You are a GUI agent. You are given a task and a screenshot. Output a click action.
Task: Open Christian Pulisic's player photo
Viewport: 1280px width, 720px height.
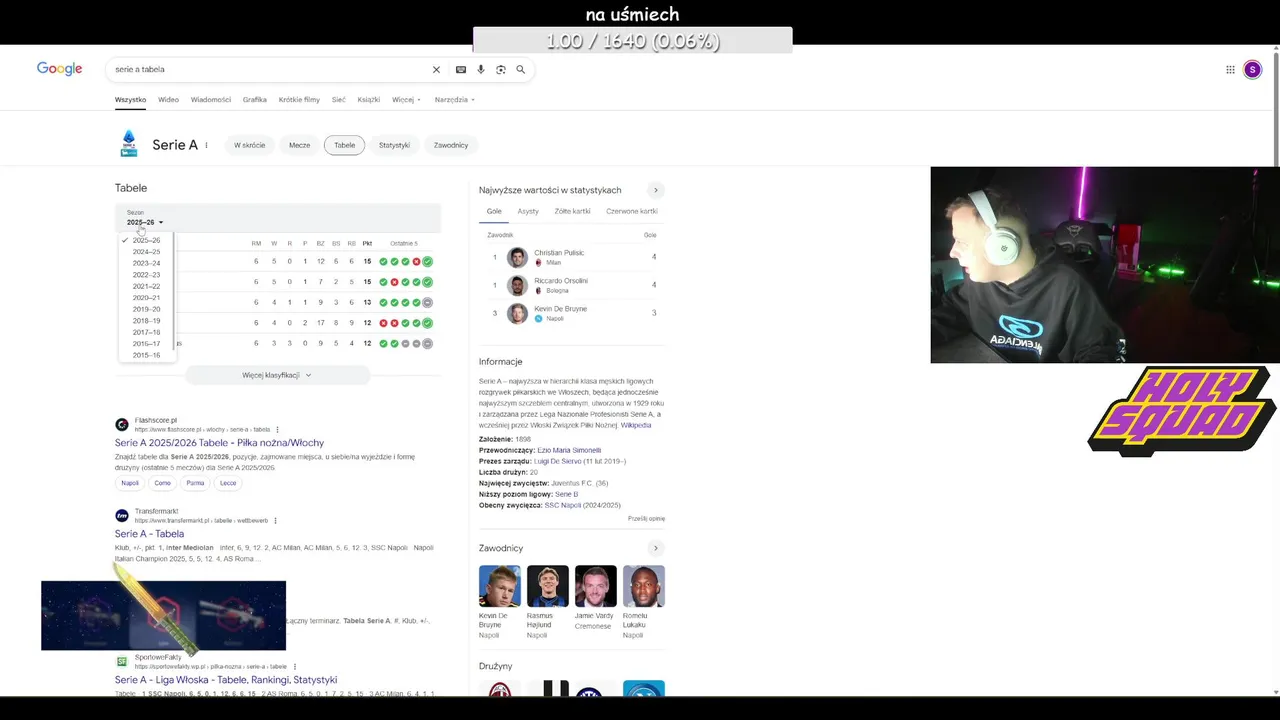[x=517, y=257]
